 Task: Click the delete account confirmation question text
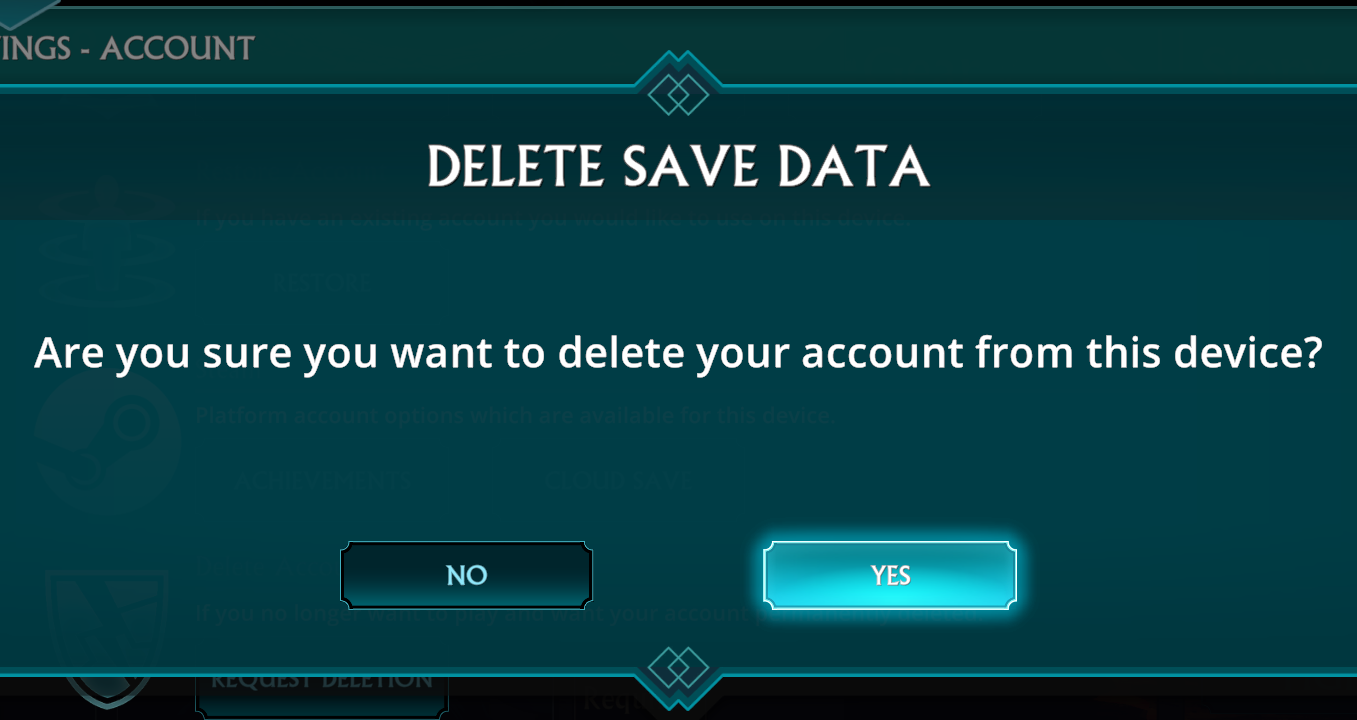click(678, 352)
